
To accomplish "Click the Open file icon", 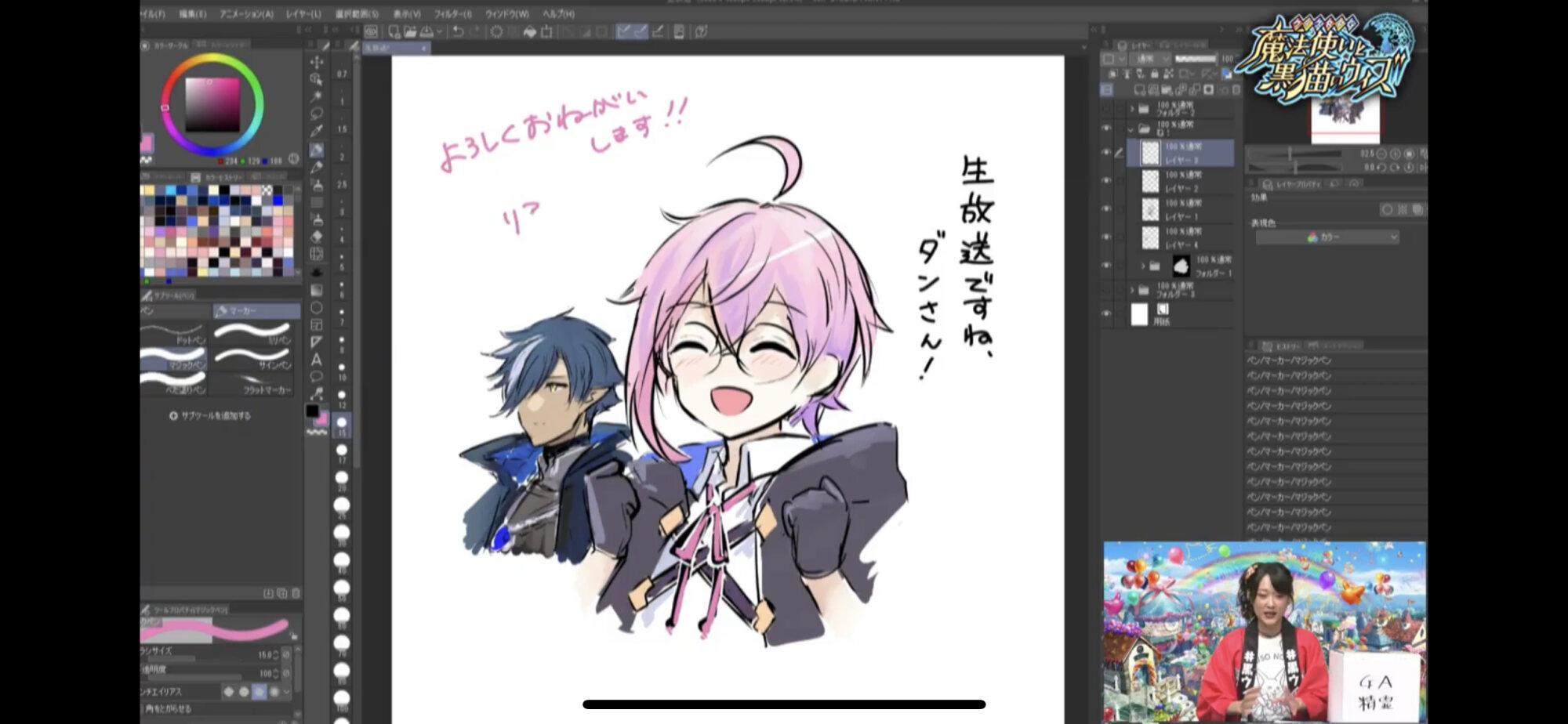I will pos(410,31).
